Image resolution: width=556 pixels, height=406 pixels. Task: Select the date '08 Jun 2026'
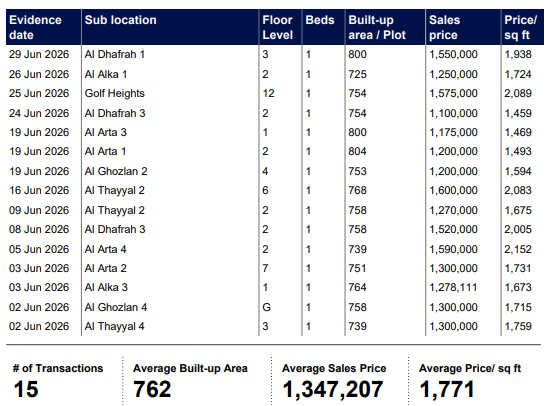pyautogui.click(x=39, y=229)
